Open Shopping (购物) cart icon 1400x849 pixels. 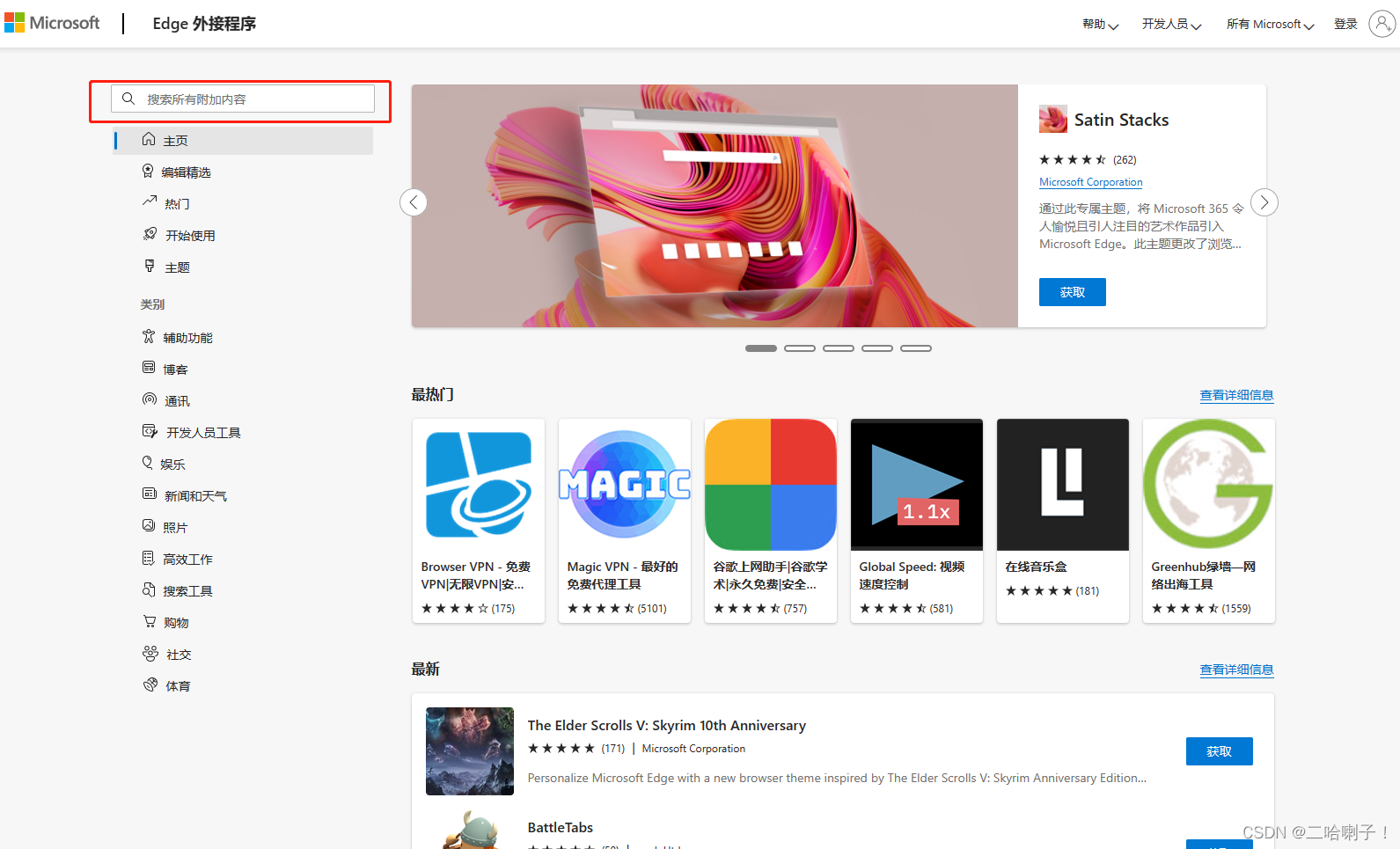click(x=150, y=621)
